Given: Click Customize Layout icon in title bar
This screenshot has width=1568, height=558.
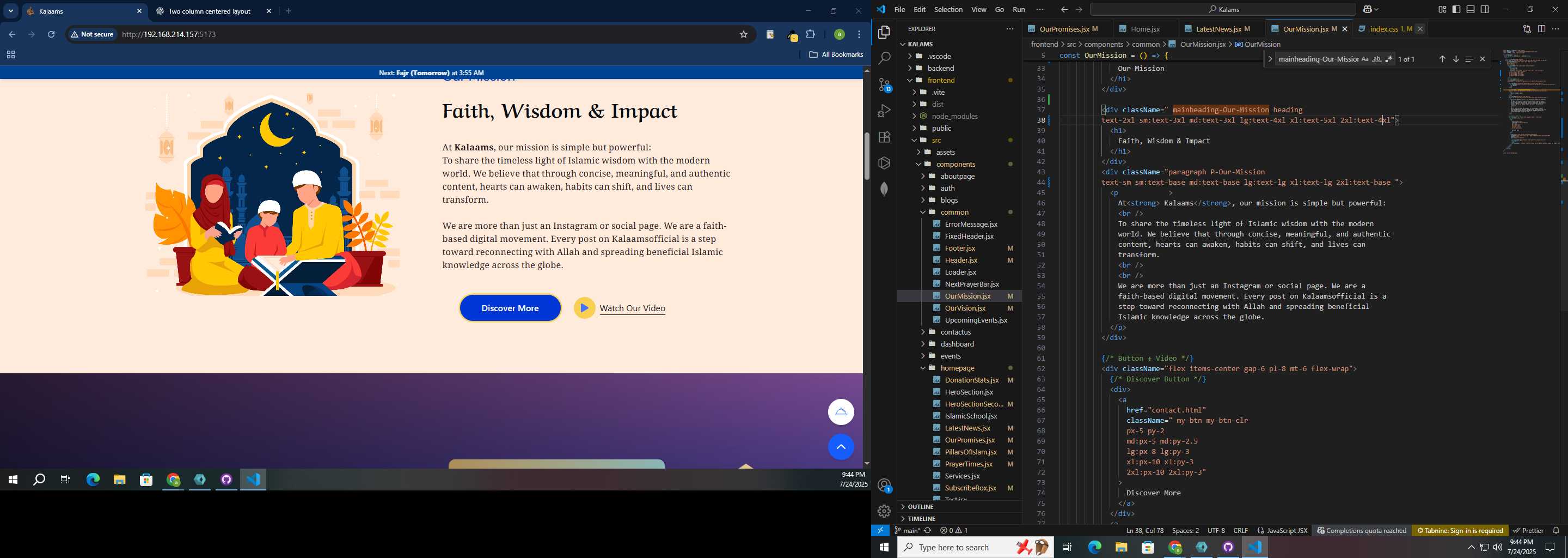Looking at the screenshot, I should click(x=1442, y=10).
